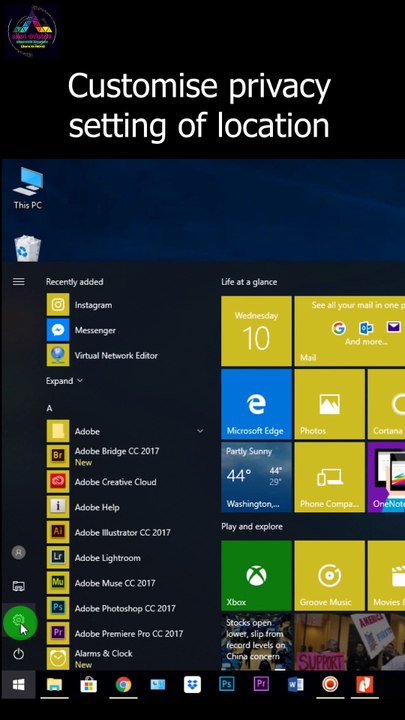Open File Explorer on the taskbar
Image resolution: width=405 pixels, height=720 pixels.
click(x=54, y=685)
